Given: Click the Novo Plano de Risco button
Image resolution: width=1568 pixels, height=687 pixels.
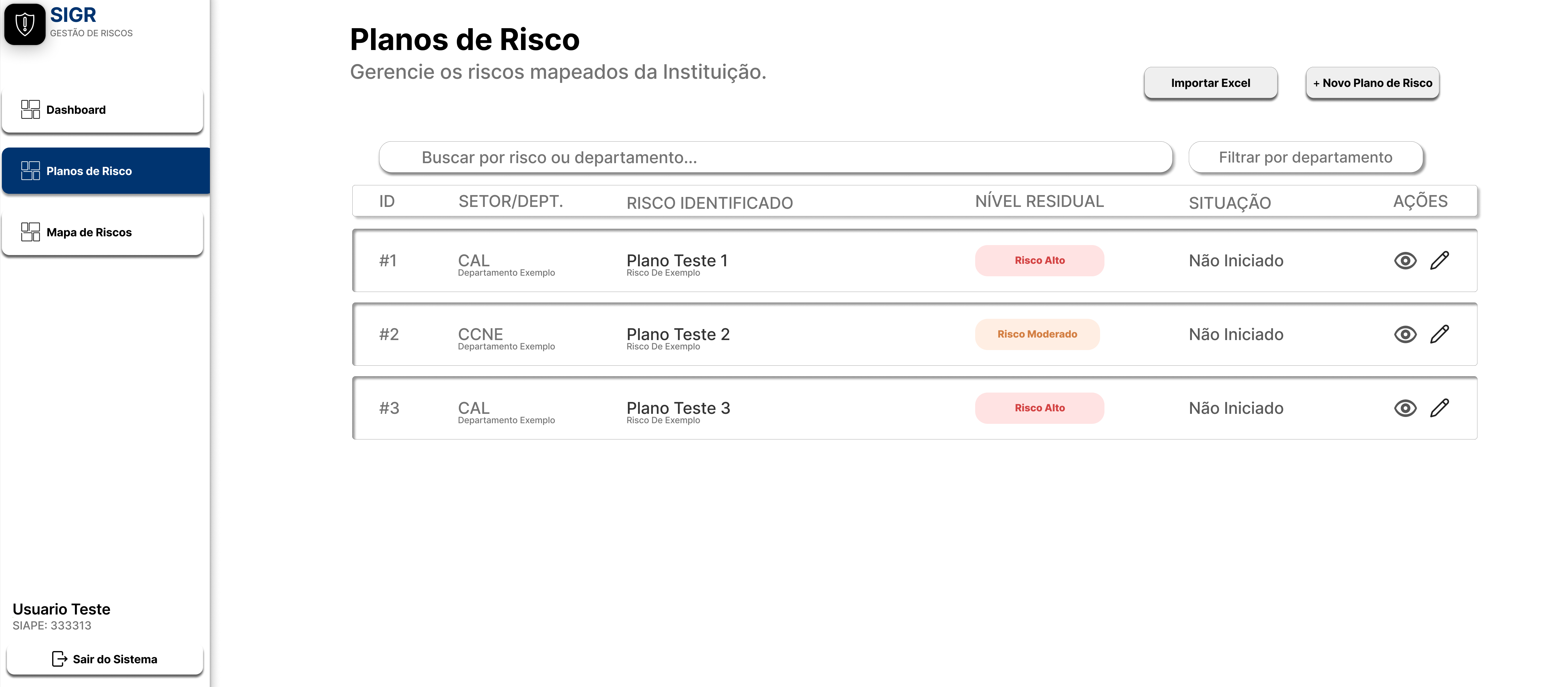Looking at the screenshot, I should point(1372,83).
